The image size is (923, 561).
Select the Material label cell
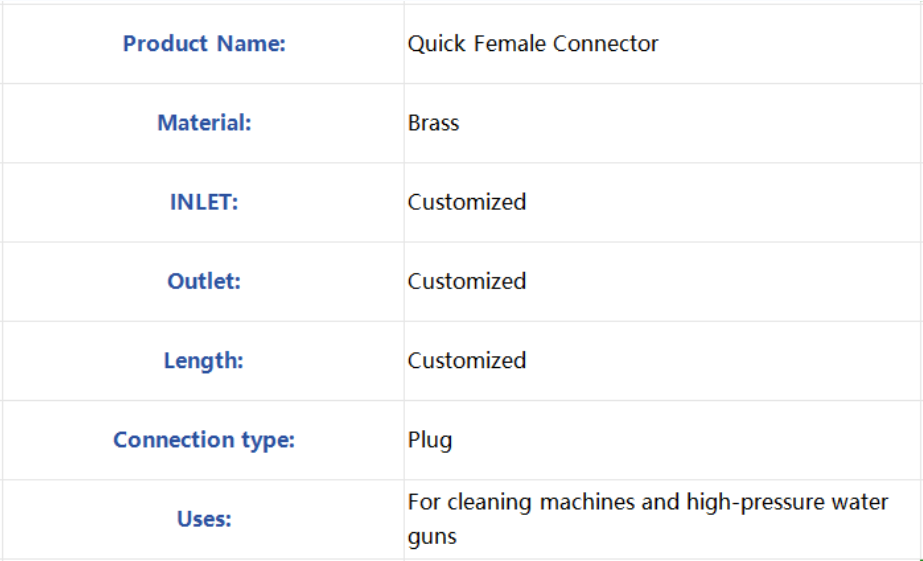tap(203, 123)
